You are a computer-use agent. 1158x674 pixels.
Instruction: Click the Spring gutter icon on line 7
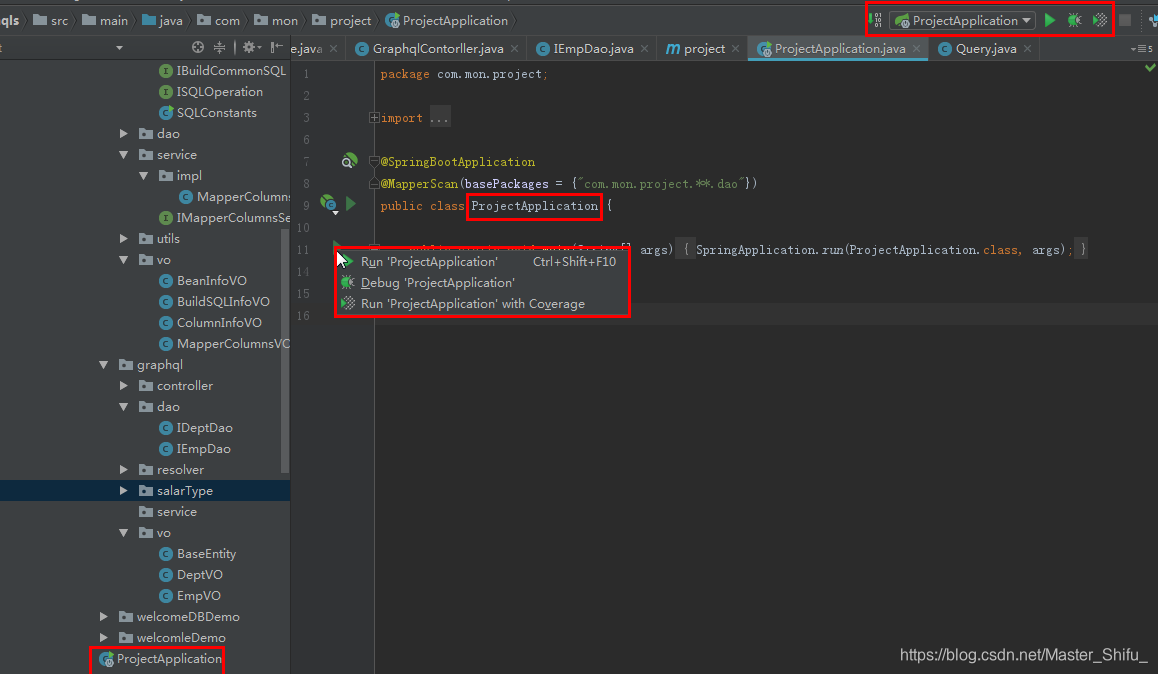pyautogui.click(x=349, y=161)
